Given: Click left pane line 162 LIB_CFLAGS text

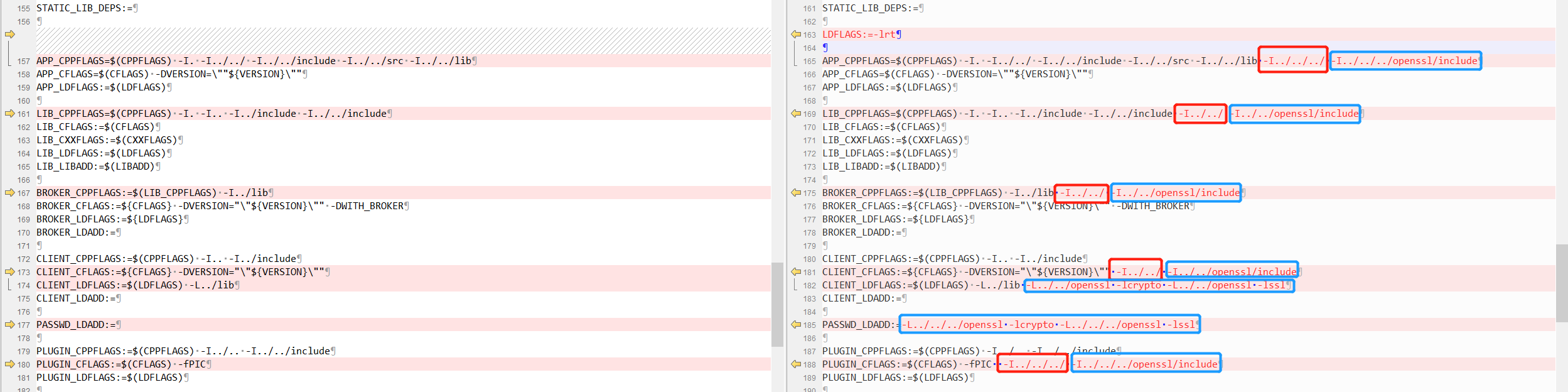Looking at the screenshot, I should pos(98,127).
